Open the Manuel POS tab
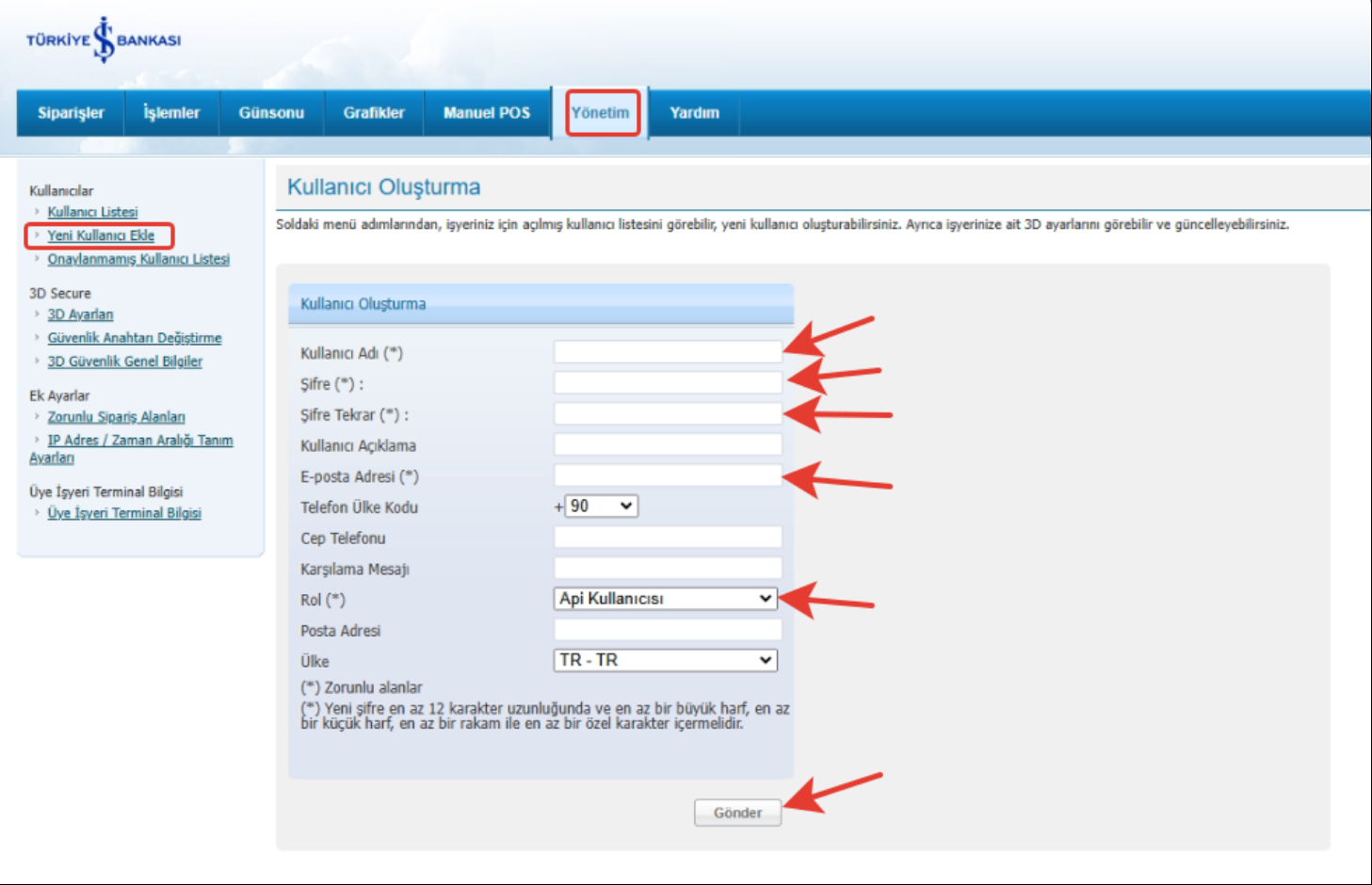The width and height of the screenshot is (1372, 885). (487, 113)
